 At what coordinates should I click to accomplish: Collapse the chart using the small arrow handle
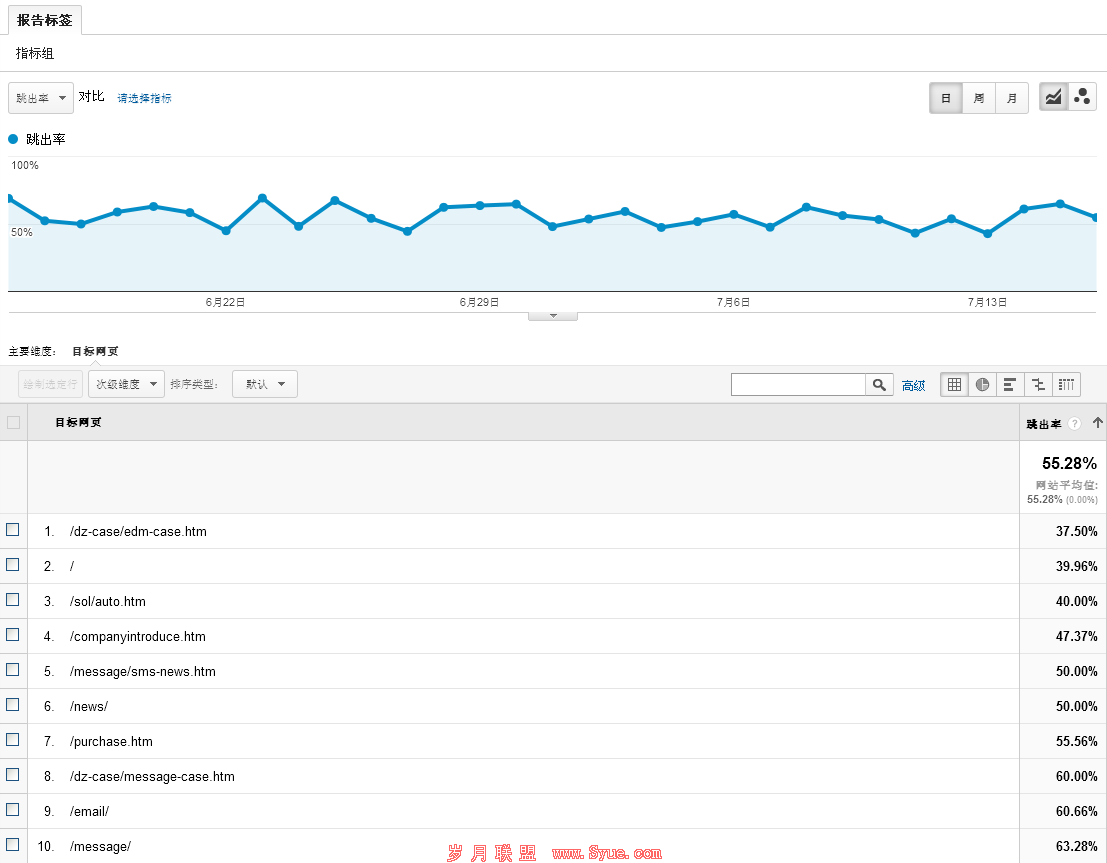click(553, 316)
